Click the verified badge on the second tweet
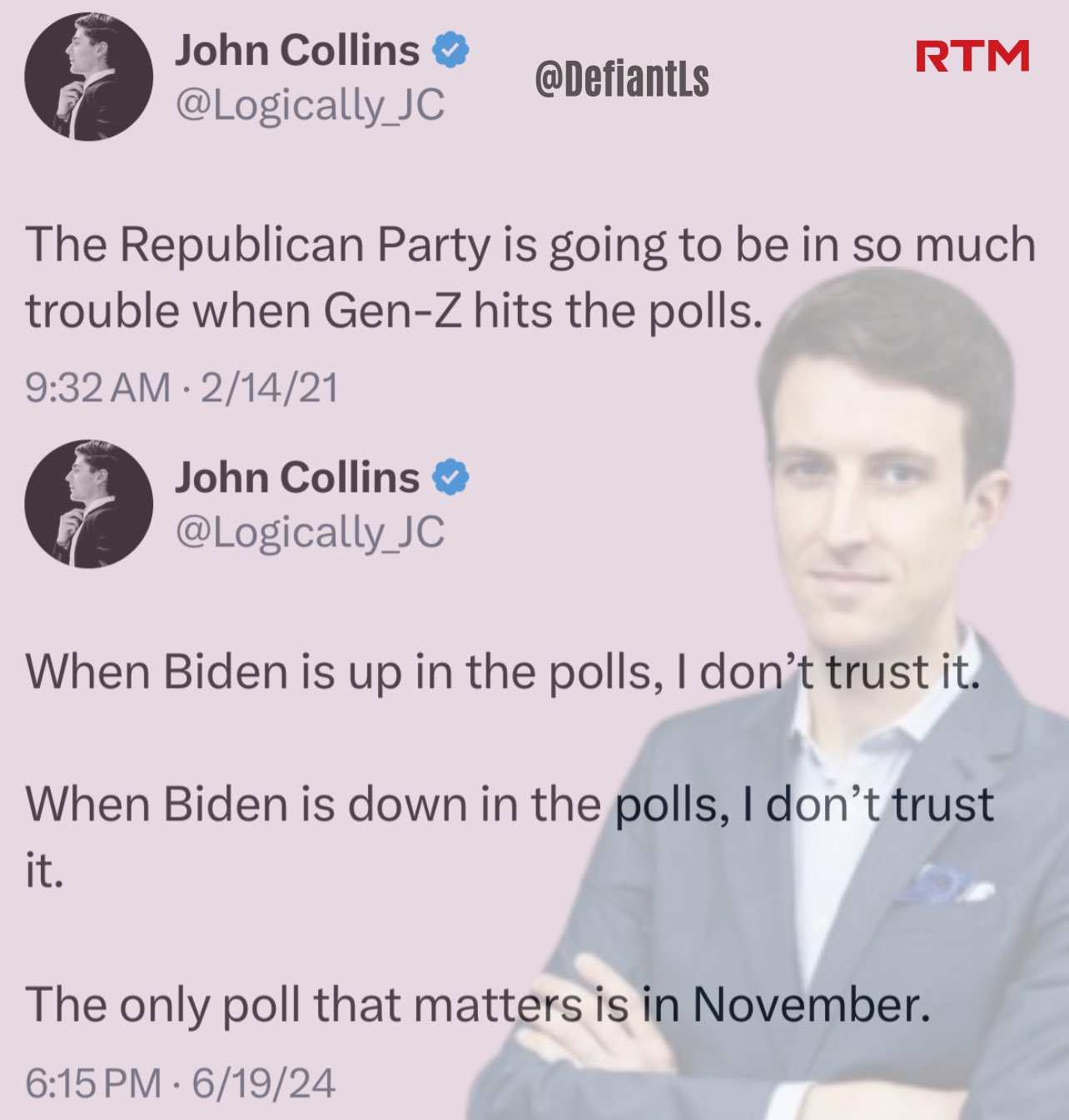Image resolution: width=1069 pixels, height=1120 pixels. pos(450,477)
